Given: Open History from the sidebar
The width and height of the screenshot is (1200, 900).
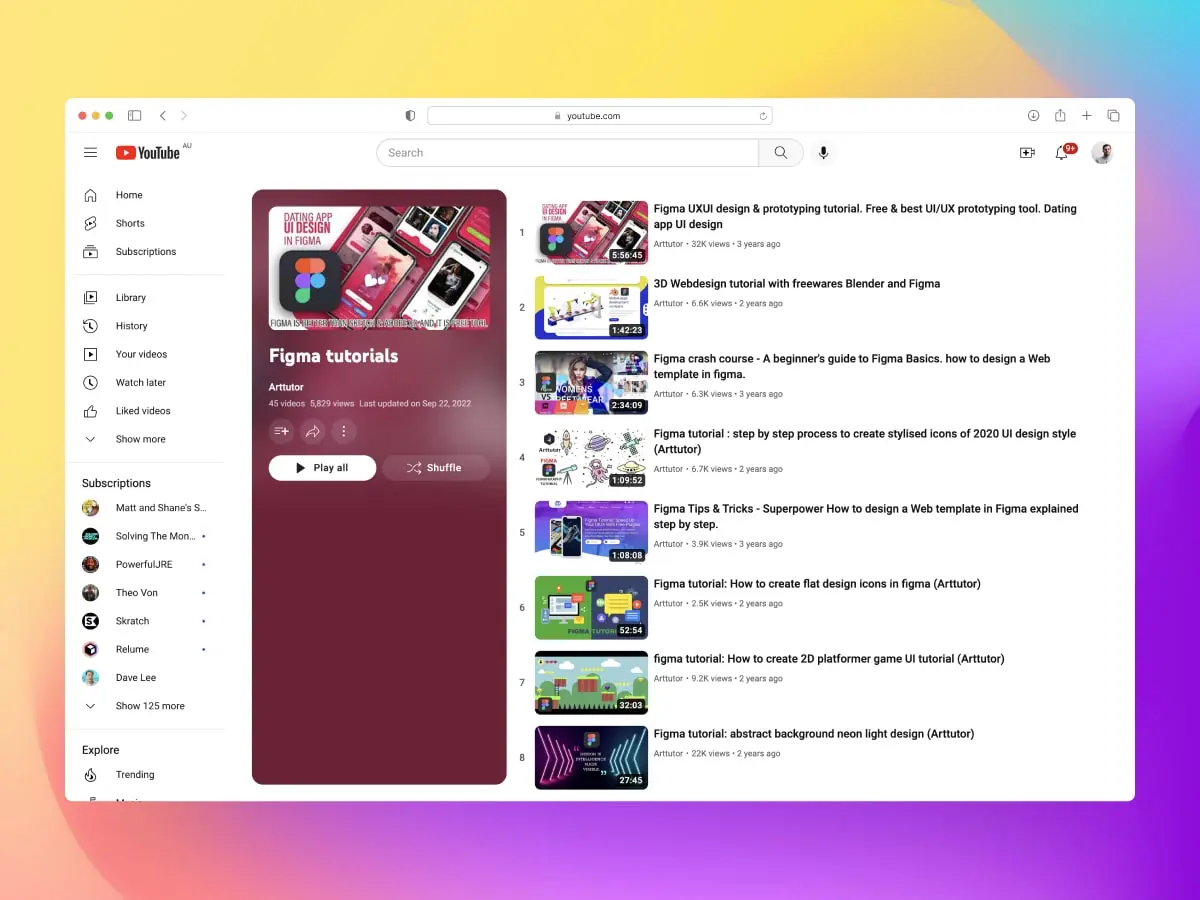Looking at the screenshot, I should 131,325.
